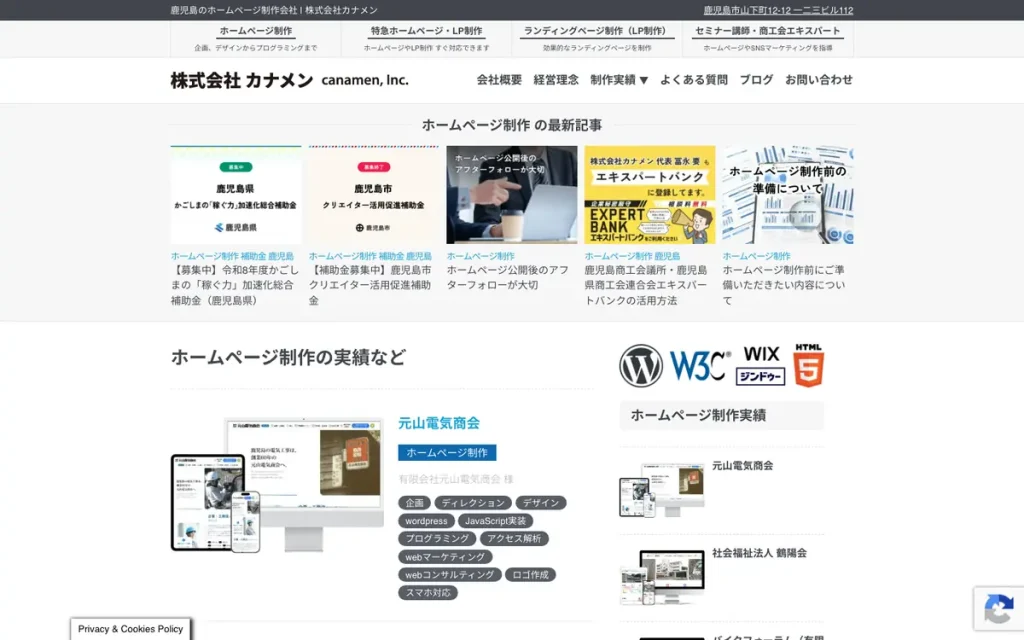The height and width of the screenshot is (640, 1024).
Task: Open the 経営理念 menu item
Action: [x=556, y=80]
